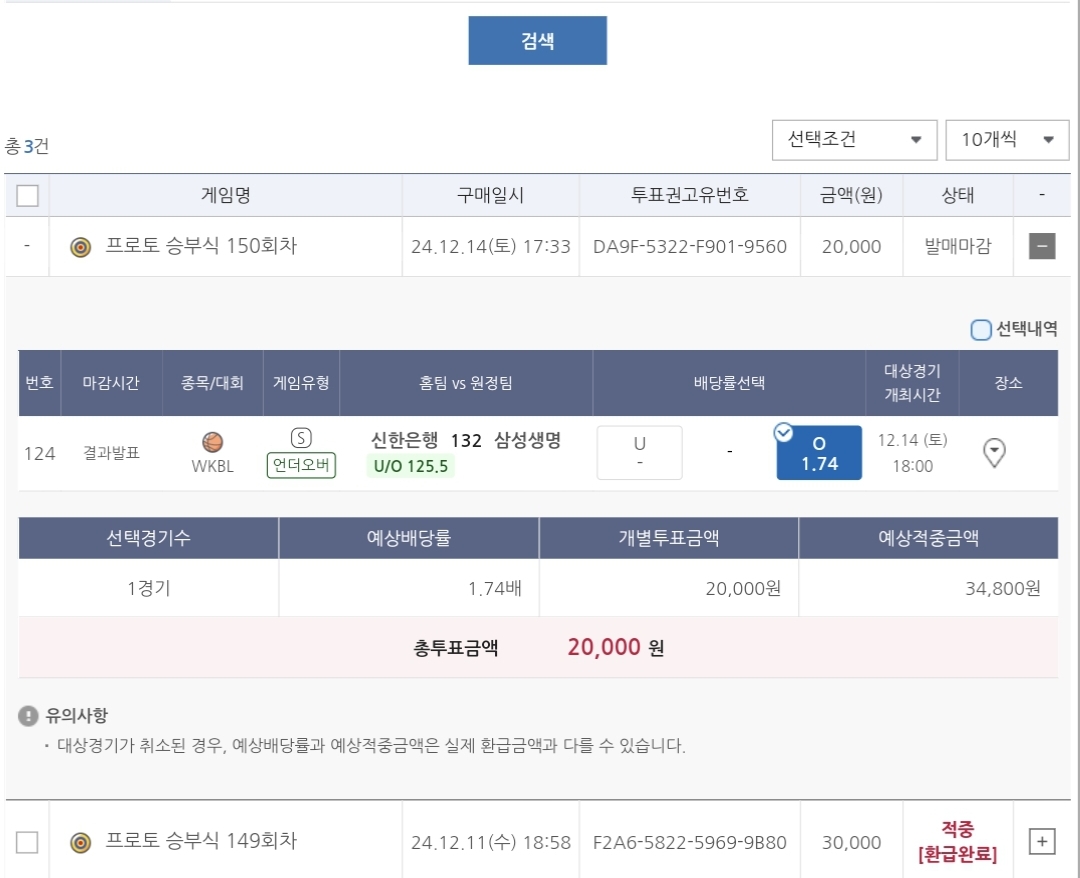Click the target icon beside 150회차
This screenshot has height=878, width=1080.
pyautogui.click(x=81, y=247)
